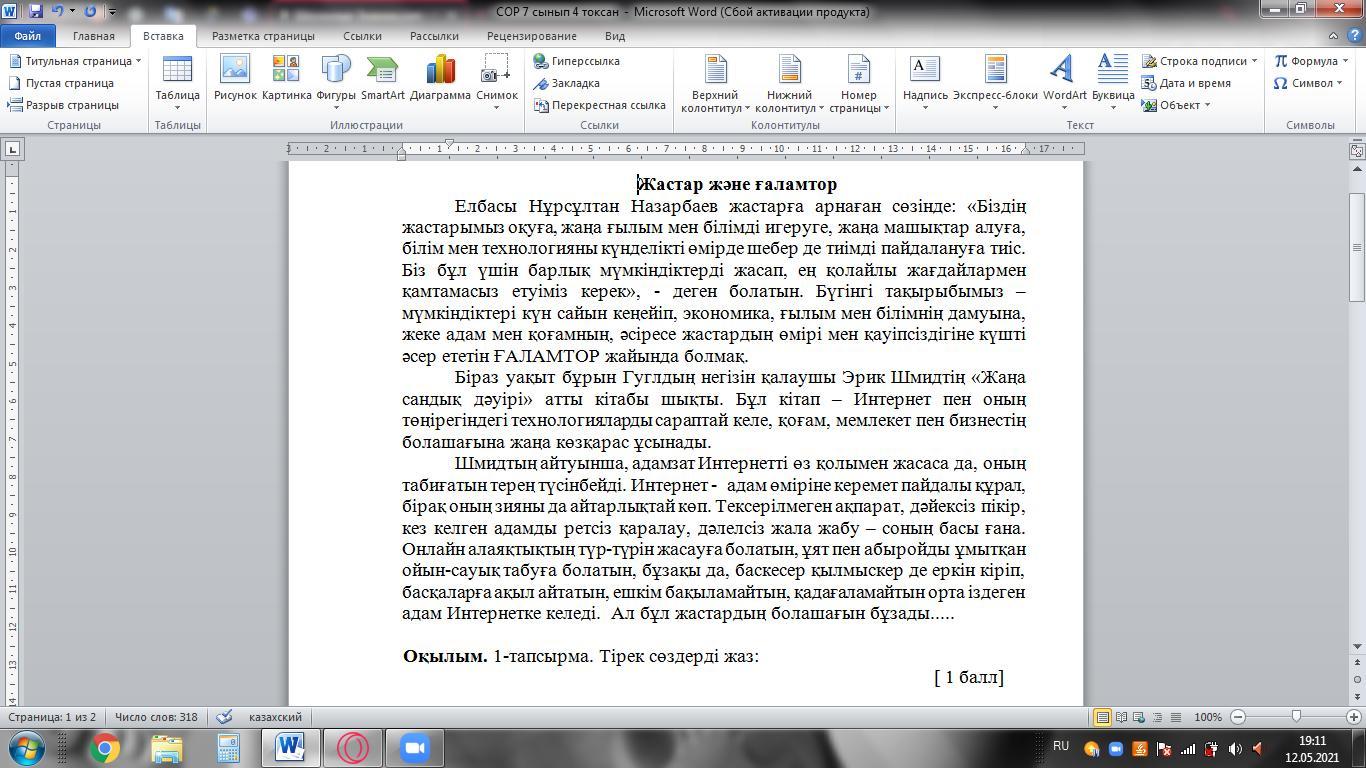This screenshot has width=1366, height=768.
Task: Switch to the Рассылки tab
Action: point(434,36)
